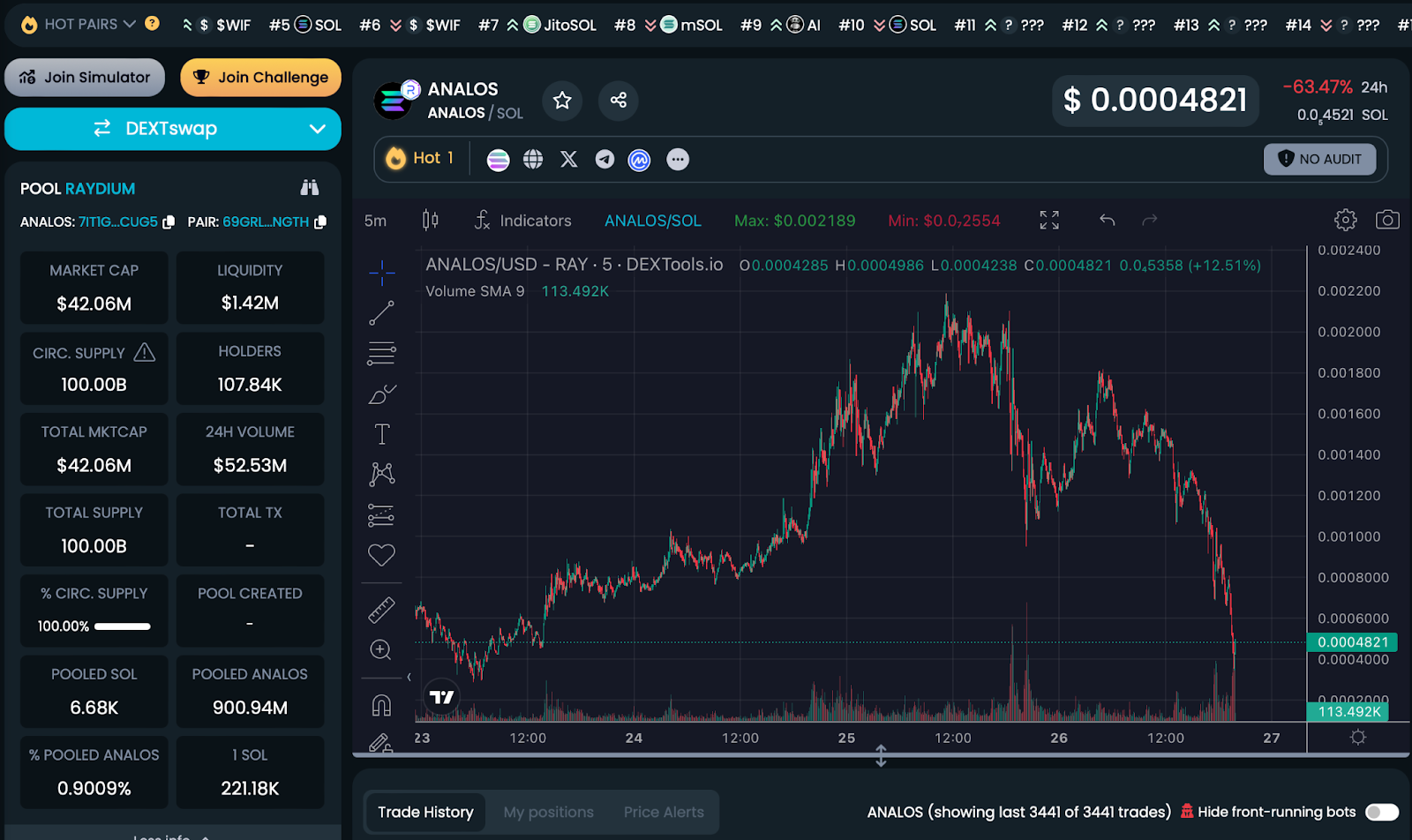Viewport: 1412px width, 840px height.
Task: Share the ANALOS pair
Action: pyautogui.click(x=619, y=101)
